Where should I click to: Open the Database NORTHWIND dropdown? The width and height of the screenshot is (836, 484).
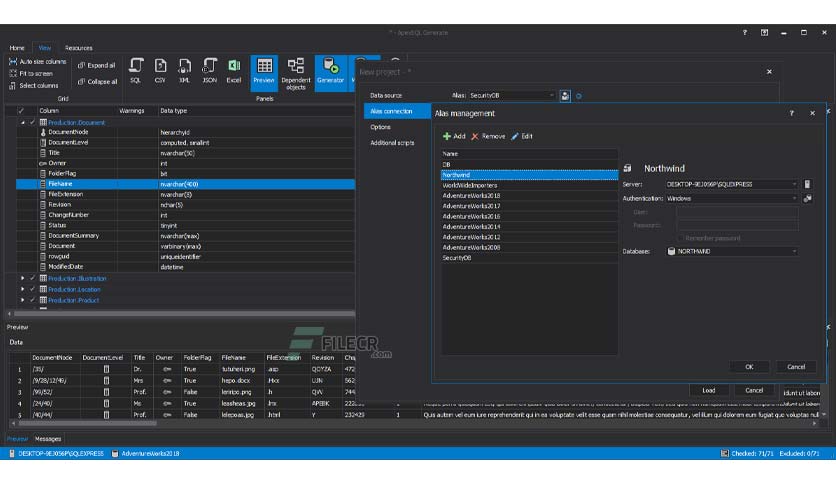(794, 252)
